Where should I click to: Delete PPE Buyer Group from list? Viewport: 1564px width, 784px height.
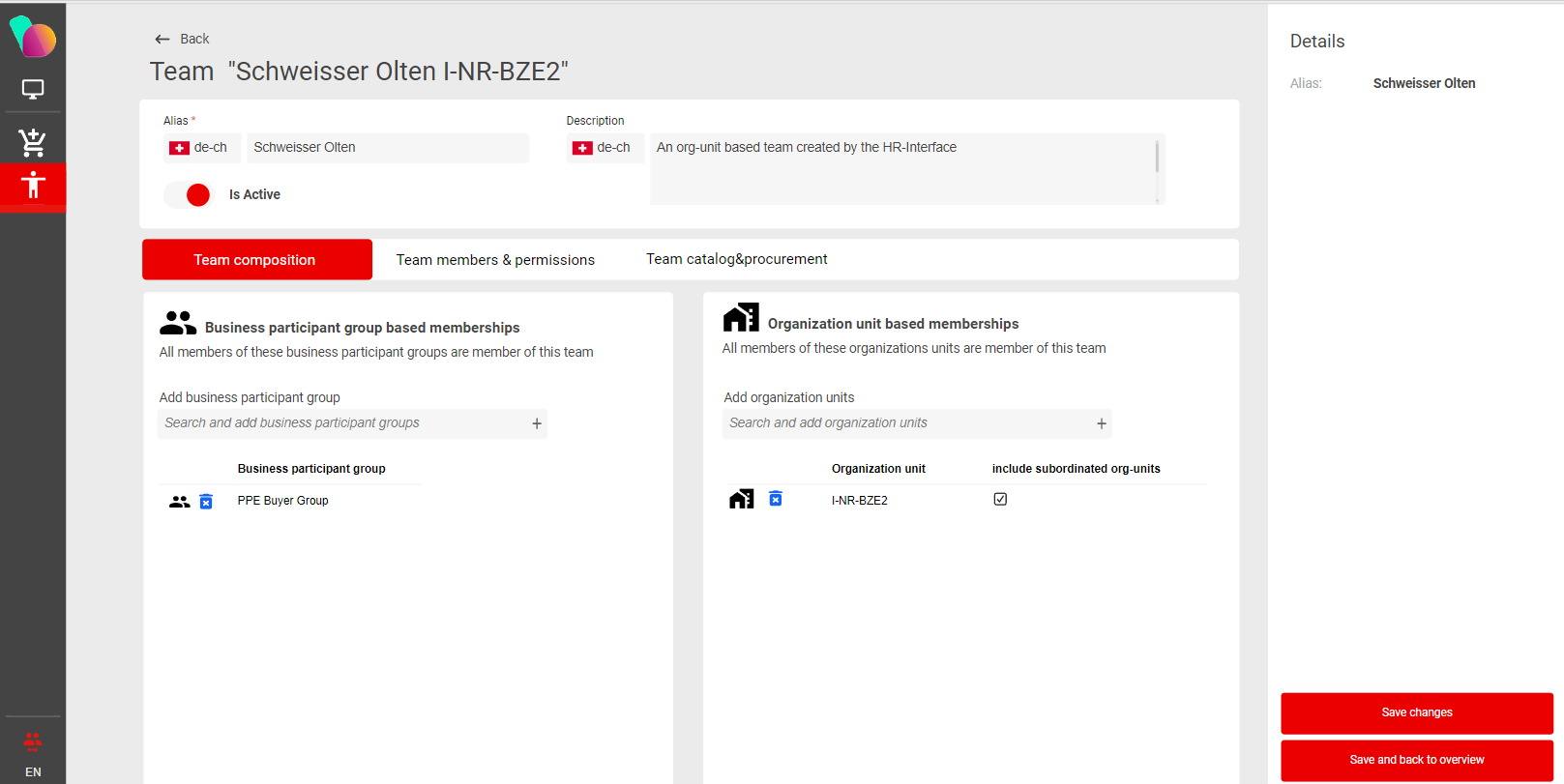pos(206,502)
